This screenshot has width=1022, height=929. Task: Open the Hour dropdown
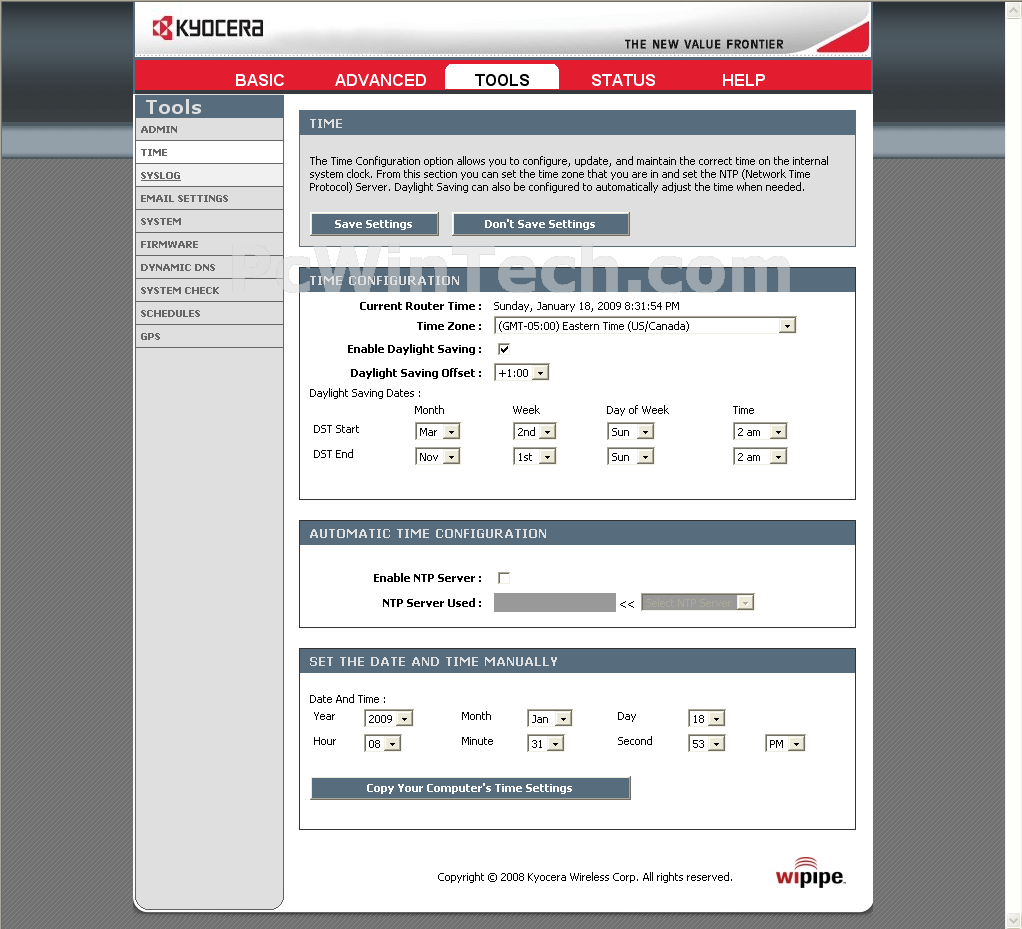[x=383, y=743]
